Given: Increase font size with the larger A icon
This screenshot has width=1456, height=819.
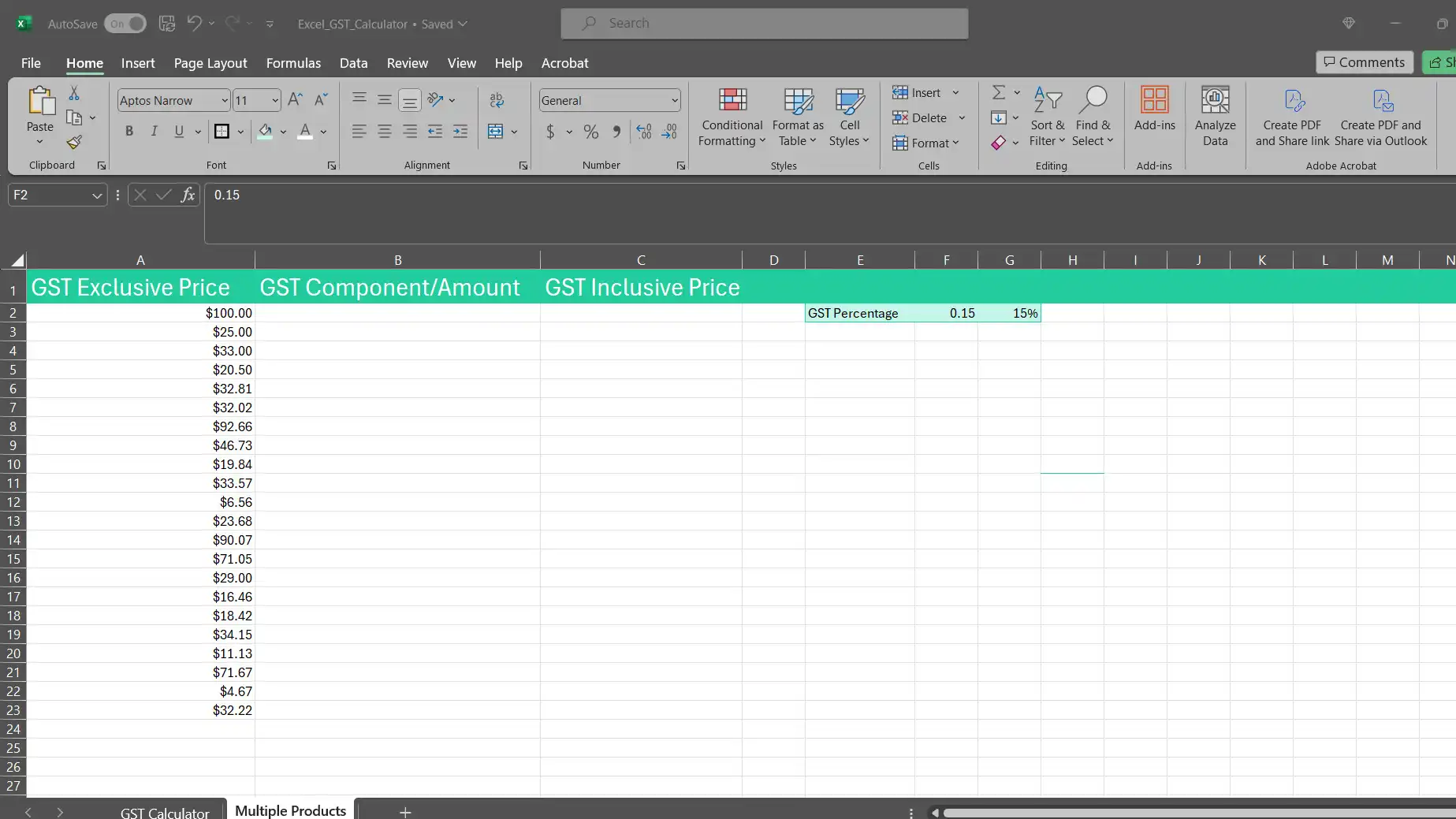Looking at the screenshot, I should (x=296, y=99).
